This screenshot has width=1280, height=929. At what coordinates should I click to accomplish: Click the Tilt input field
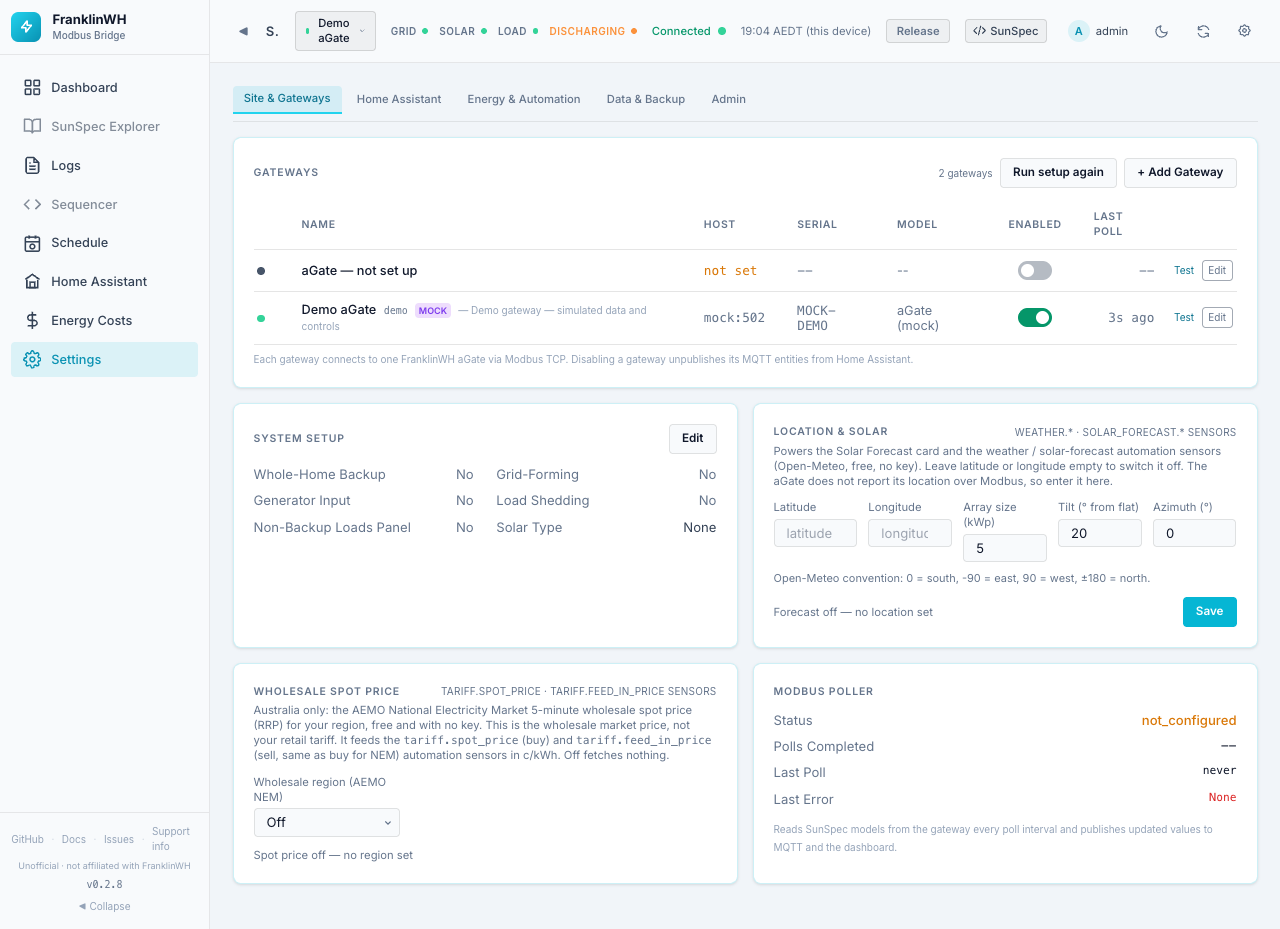pos(1100,534)
